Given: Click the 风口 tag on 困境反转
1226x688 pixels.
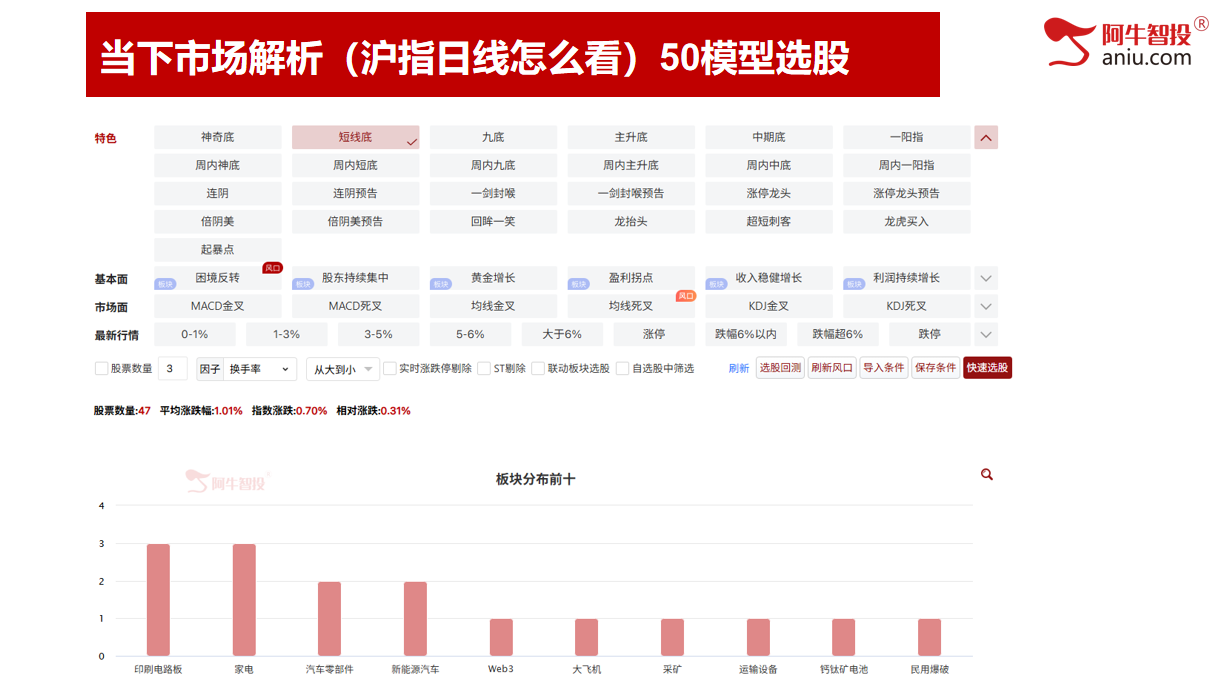Looking at the screenshot, I should tap(272, 268).
